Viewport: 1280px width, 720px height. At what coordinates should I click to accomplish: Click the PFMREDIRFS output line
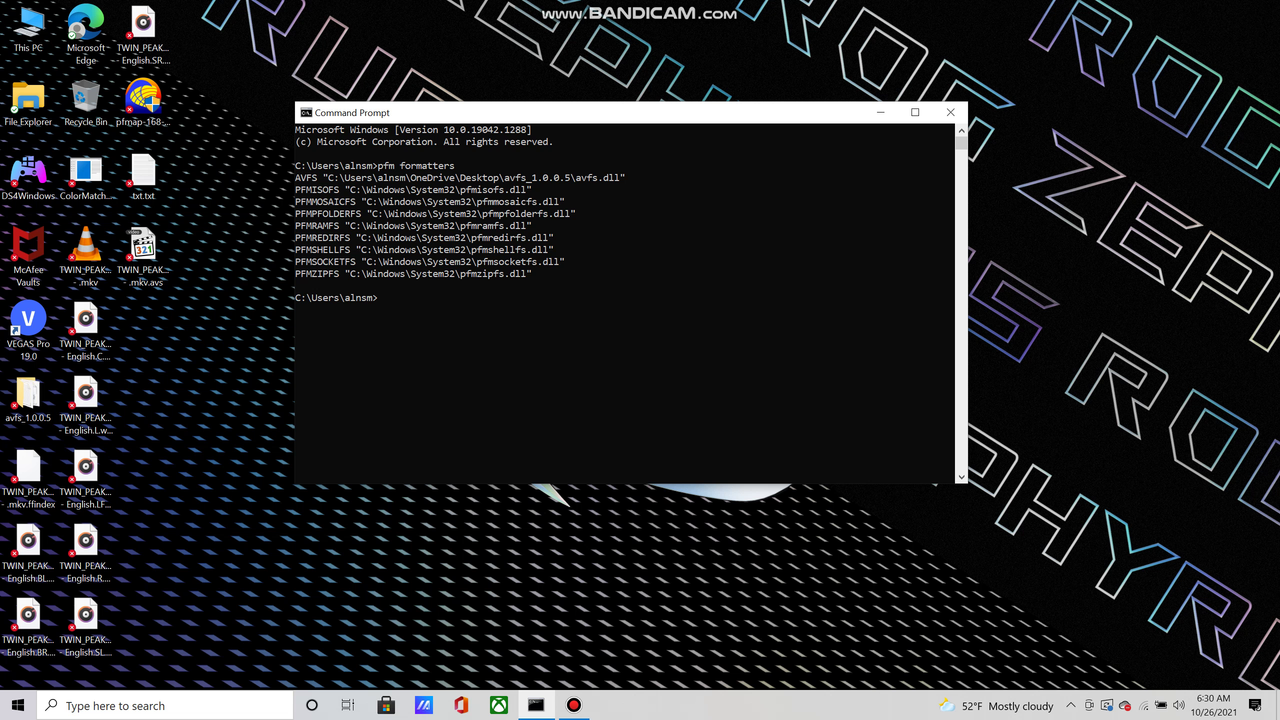click(x=424, y=238)
